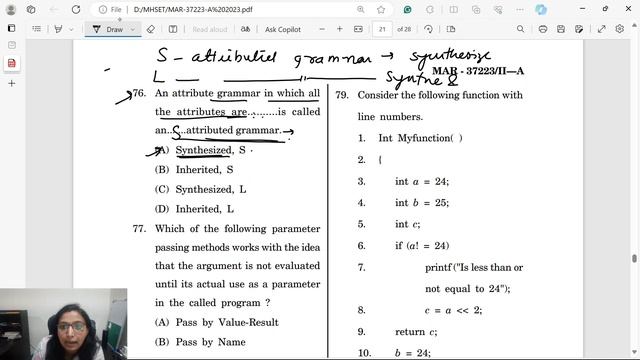Select the Highlight tool
Screen dimensions: 640x360
click(x=58, y=29)
